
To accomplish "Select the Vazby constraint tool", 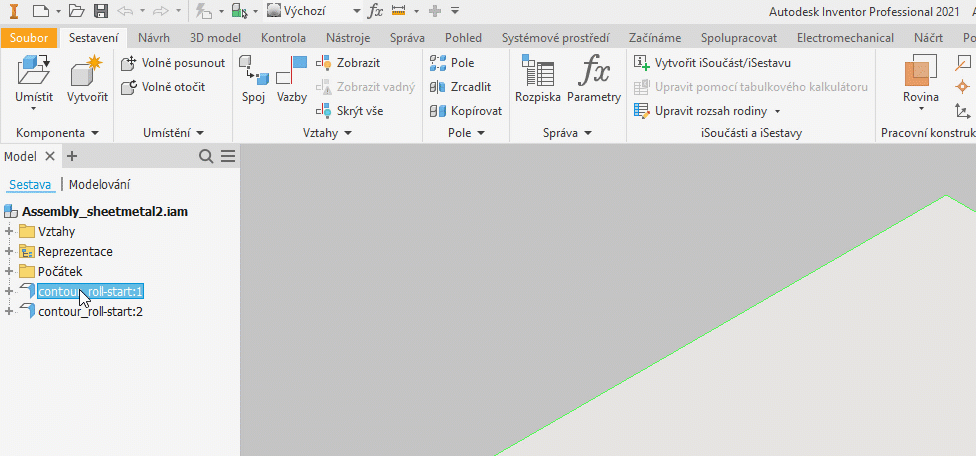I will click(292, 78).
